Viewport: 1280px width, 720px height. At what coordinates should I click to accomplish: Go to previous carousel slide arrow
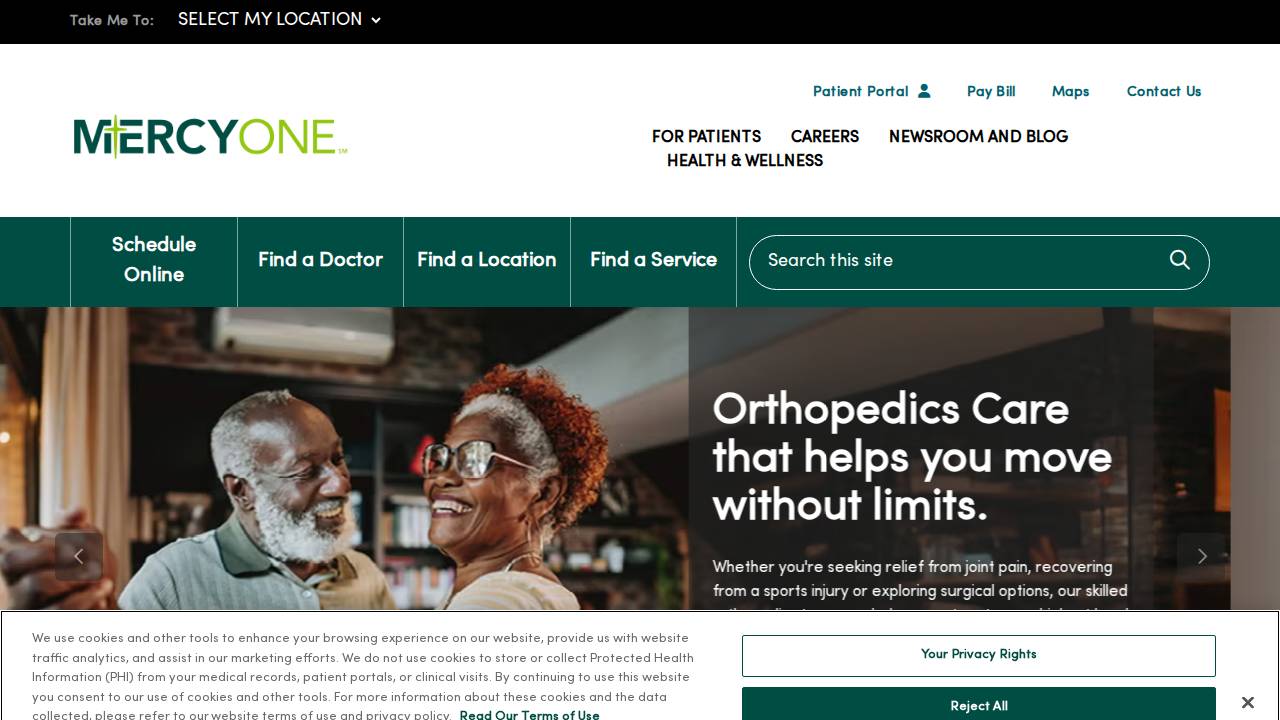click(79, 556)
